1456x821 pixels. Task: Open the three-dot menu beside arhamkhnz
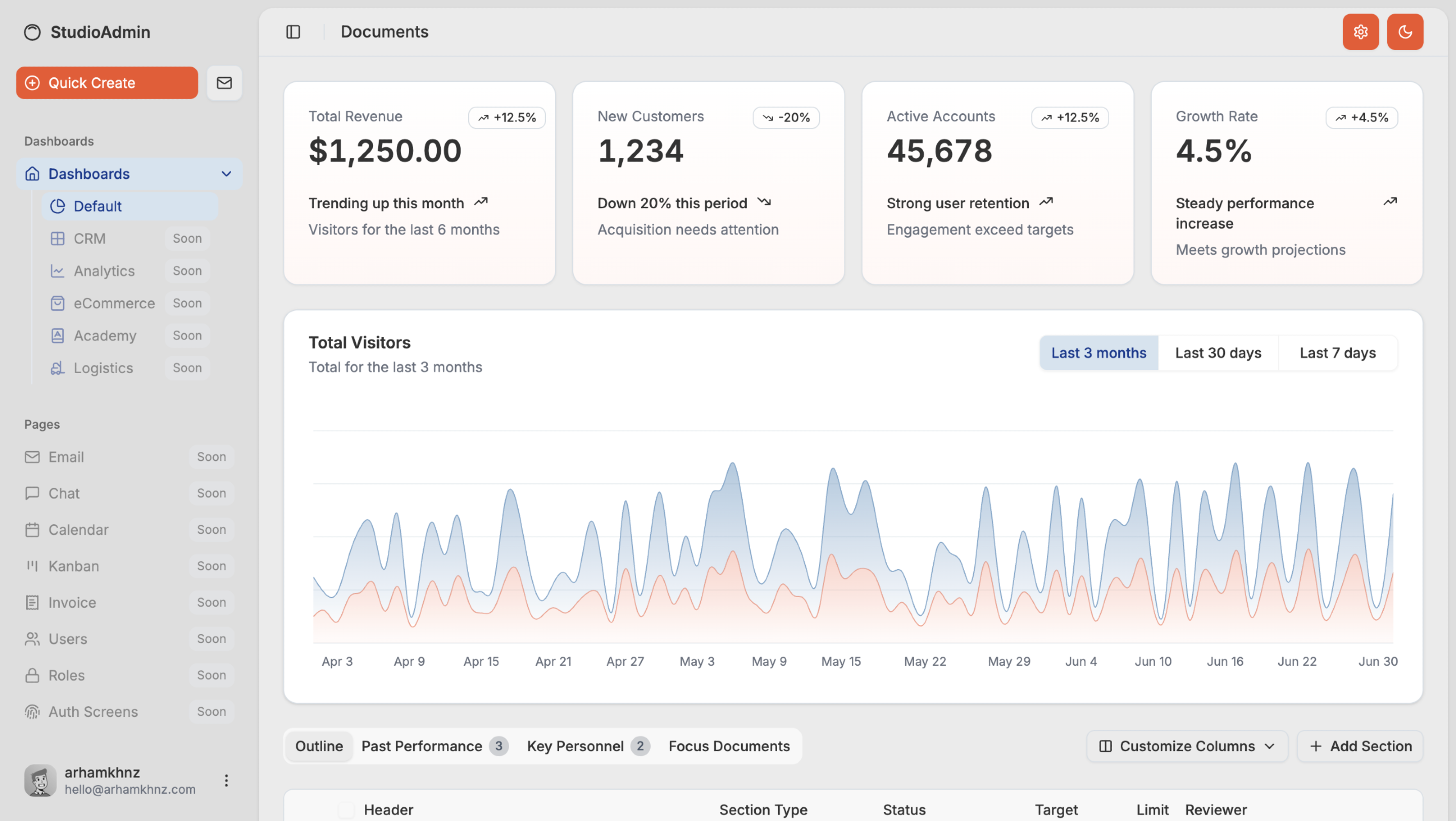(x=225, y=781)
